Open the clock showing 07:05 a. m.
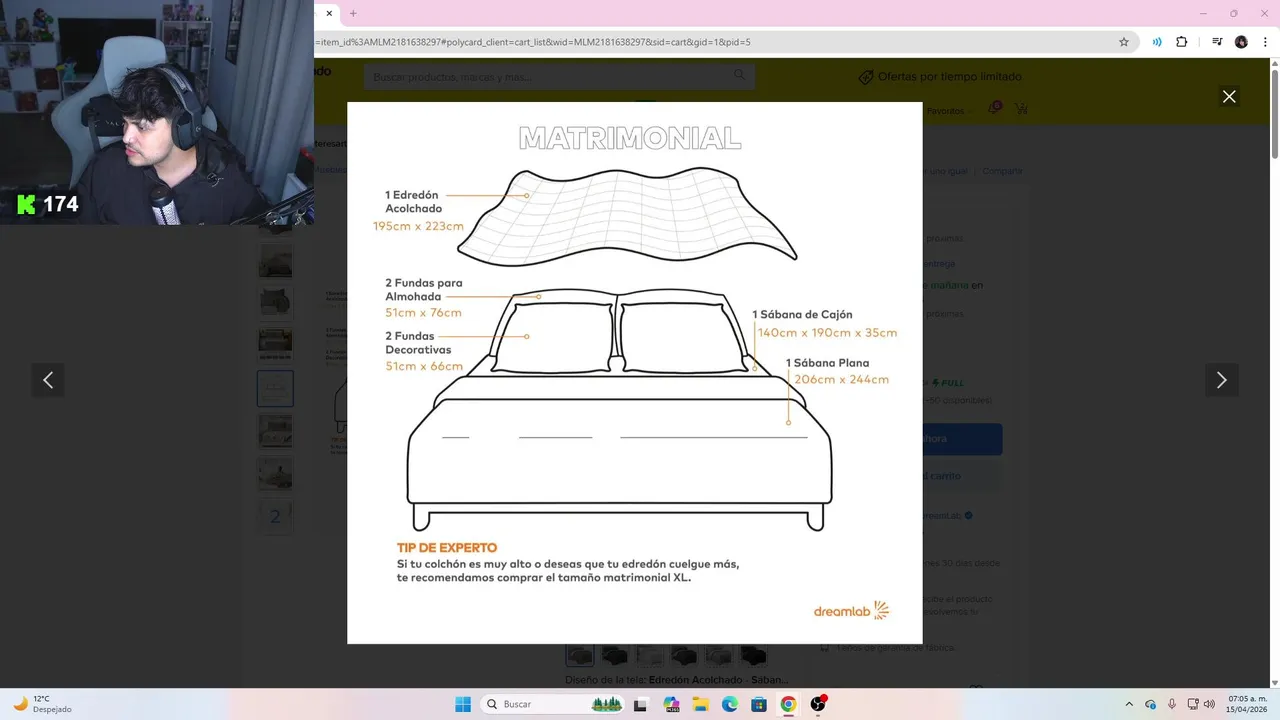Screen dimensions: 1280x720 (1247, 704)
